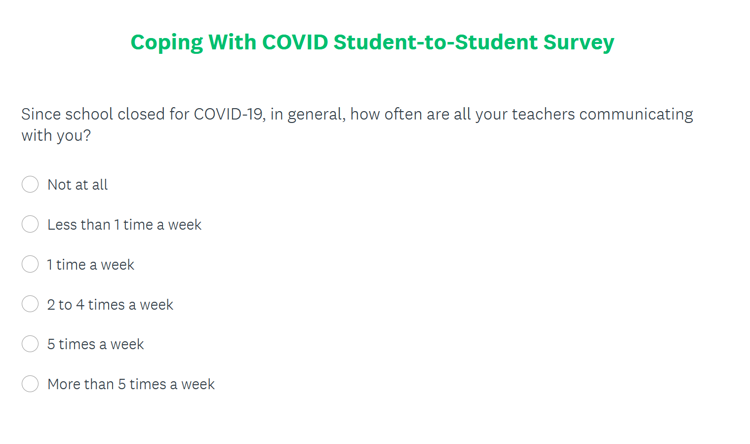Click the '5 times a week' answer label

click(x=95, y=344)
